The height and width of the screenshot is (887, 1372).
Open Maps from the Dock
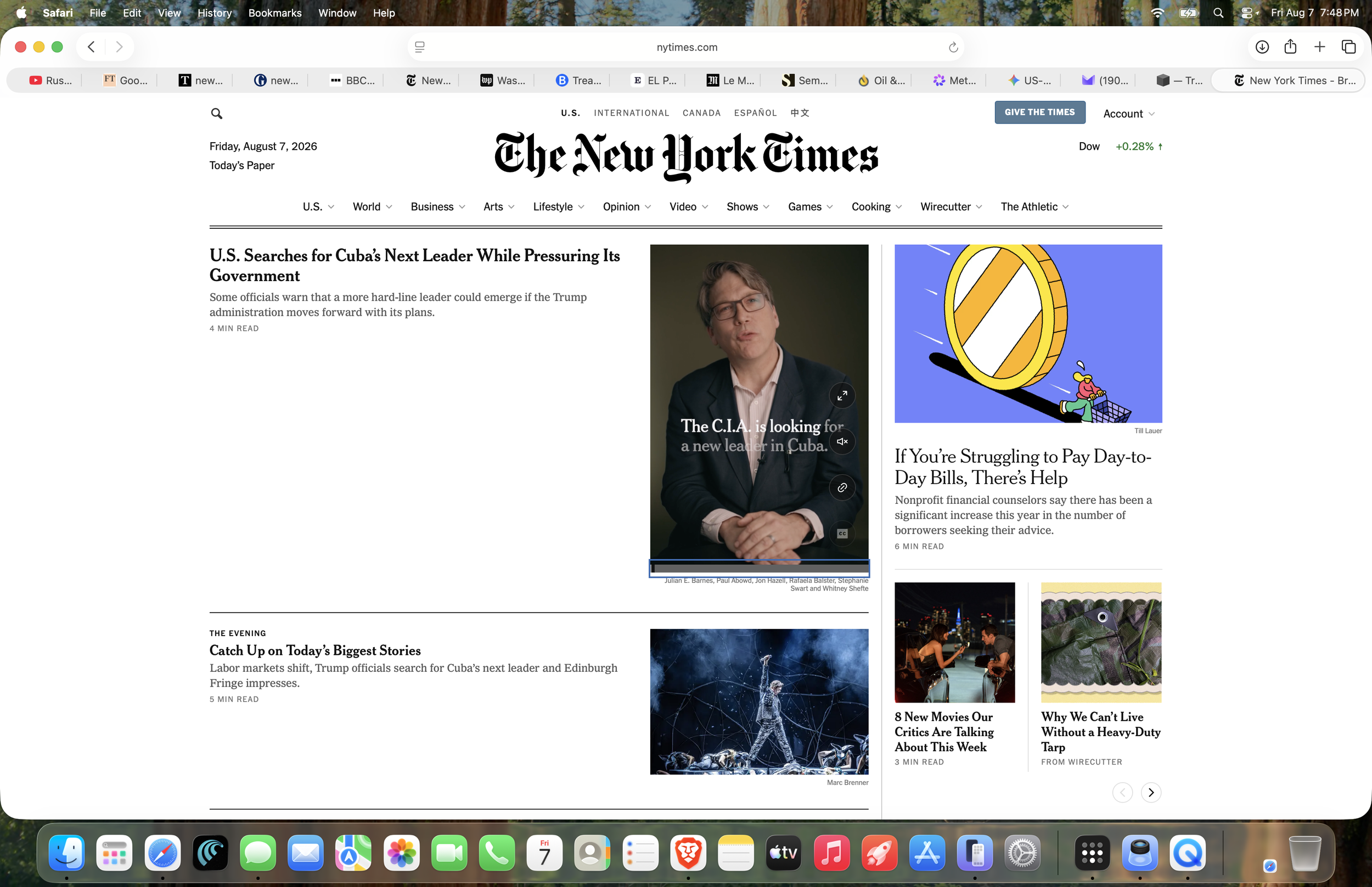tap(353, 853)
